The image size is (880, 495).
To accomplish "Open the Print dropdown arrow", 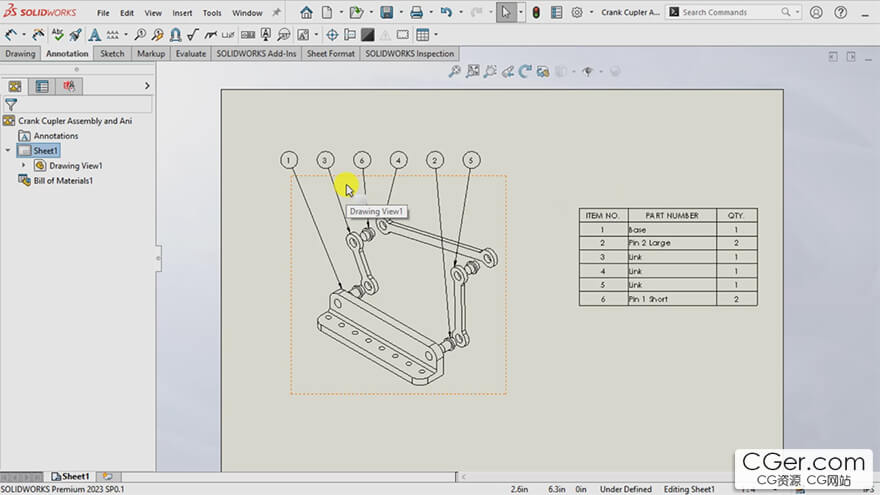I will tap(430, 12).
